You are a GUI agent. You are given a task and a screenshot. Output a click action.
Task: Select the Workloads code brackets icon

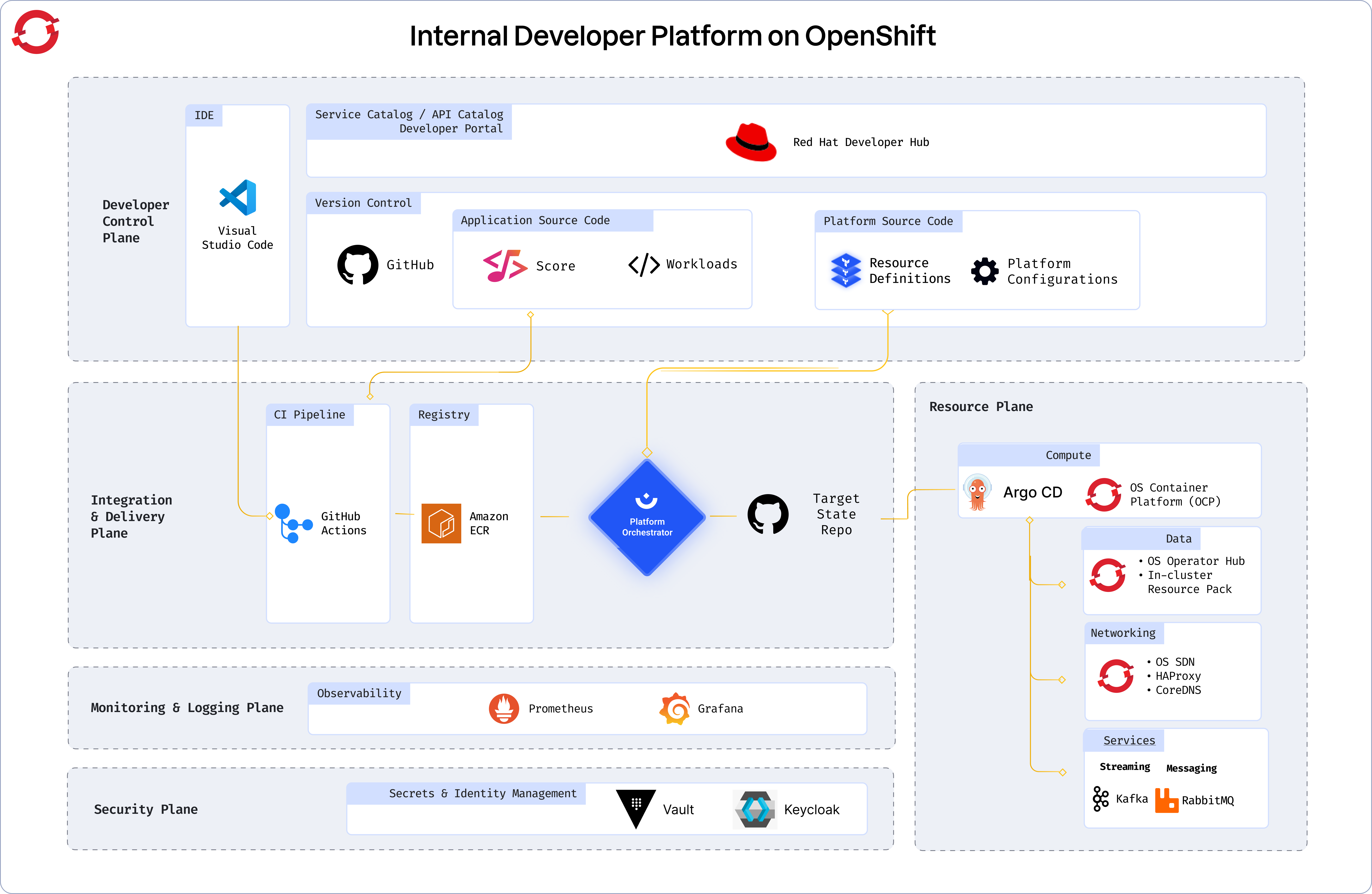643,265
